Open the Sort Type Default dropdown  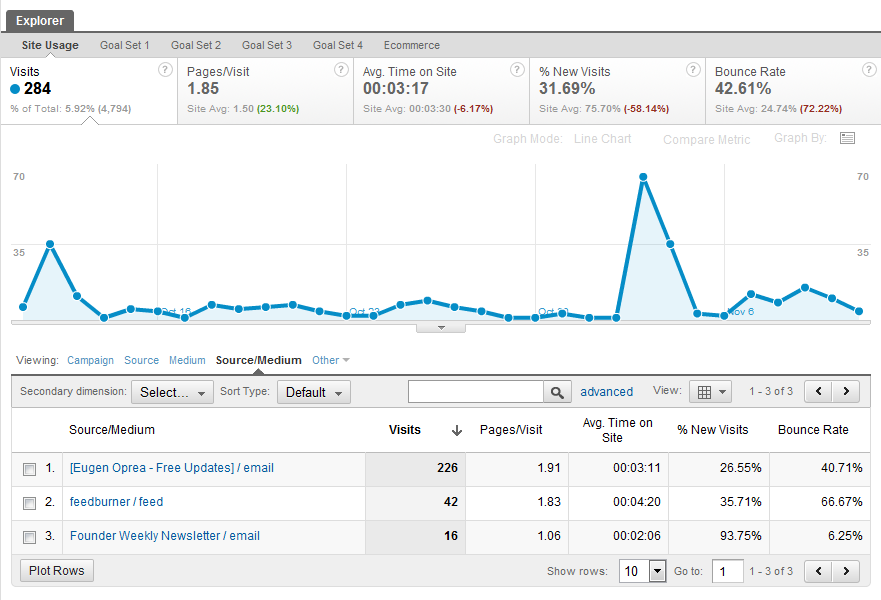point(311,392)
